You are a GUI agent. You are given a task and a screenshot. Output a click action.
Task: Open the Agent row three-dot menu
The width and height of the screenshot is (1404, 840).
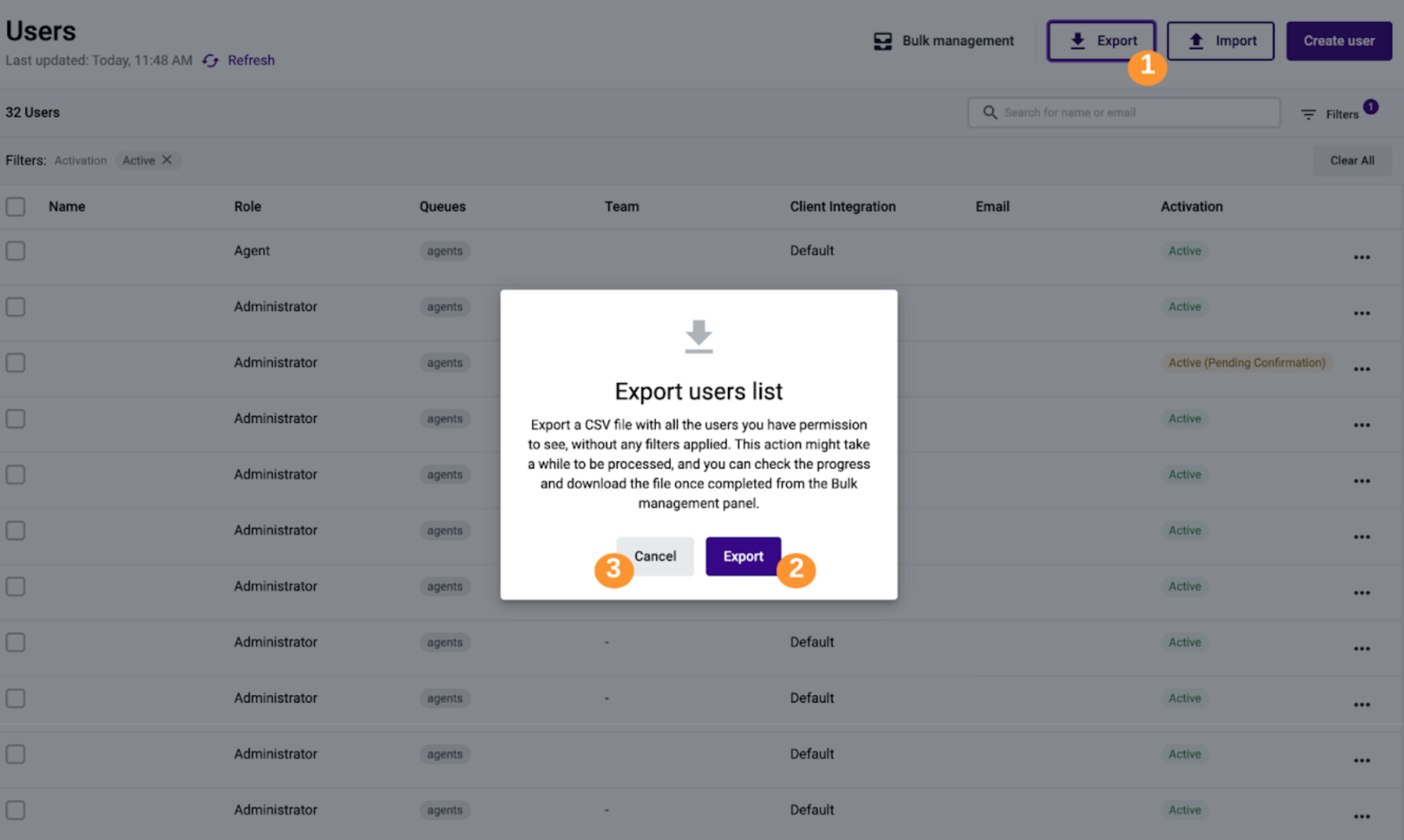[1361, 258]
